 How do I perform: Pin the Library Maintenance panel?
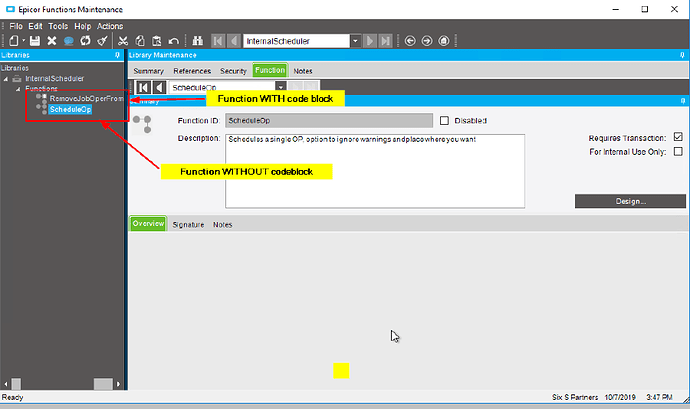click(x=682, y=55)
